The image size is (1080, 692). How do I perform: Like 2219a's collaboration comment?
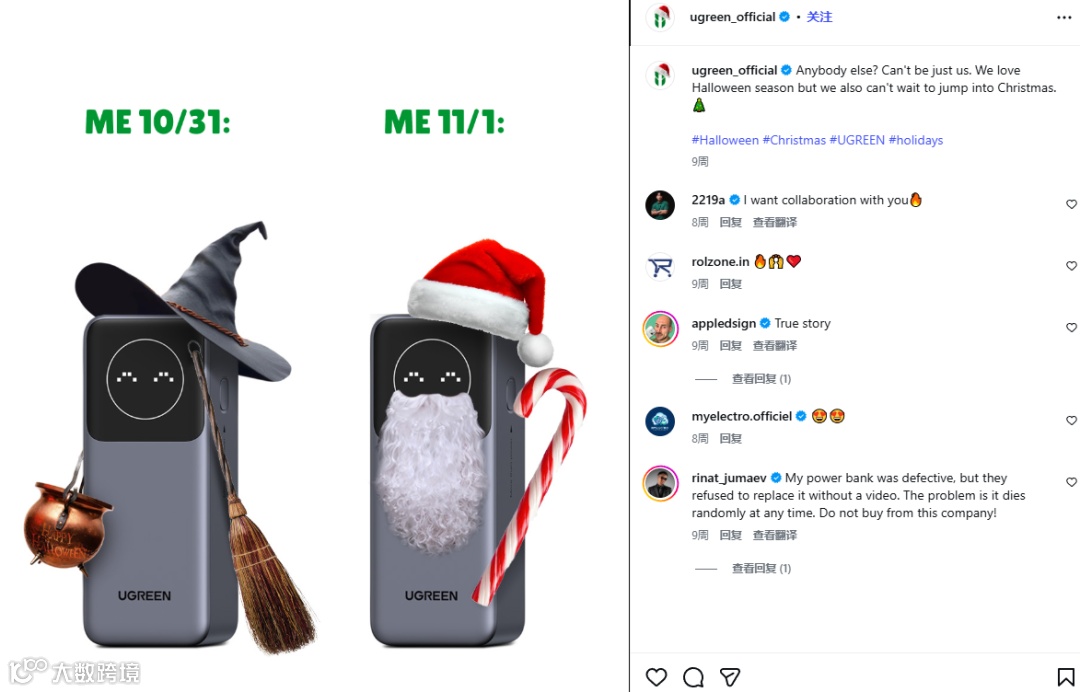(1071, 204)
